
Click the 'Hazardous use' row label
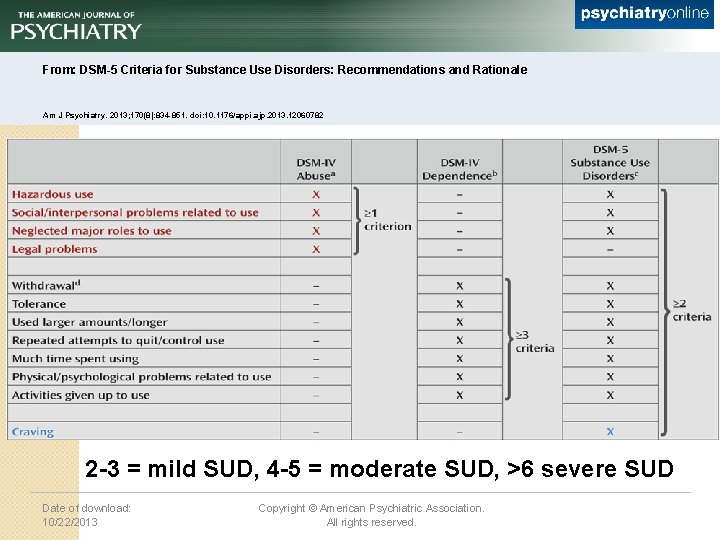click(x=53, y=194)
